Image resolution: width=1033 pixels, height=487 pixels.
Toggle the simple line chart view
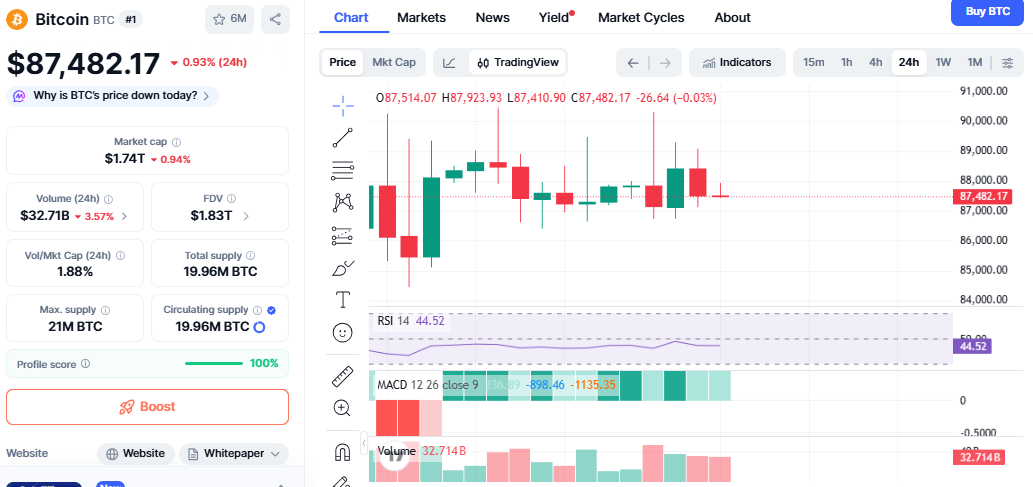450,62
